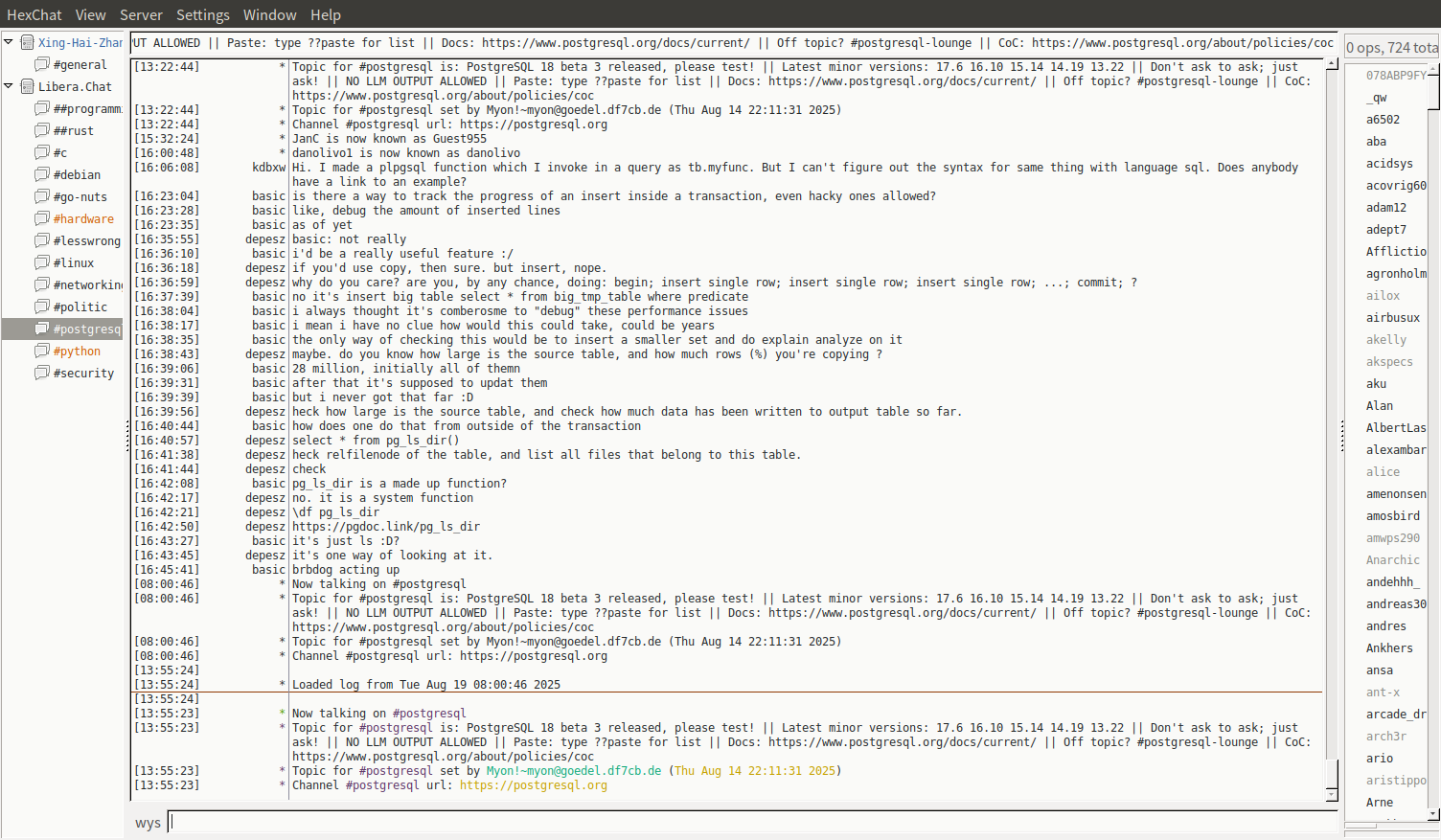Screen dimensions: 1441x840
Task: Click depesz nick on 'select * from pg_ls_dir()' line
Action: coord(265,440)
